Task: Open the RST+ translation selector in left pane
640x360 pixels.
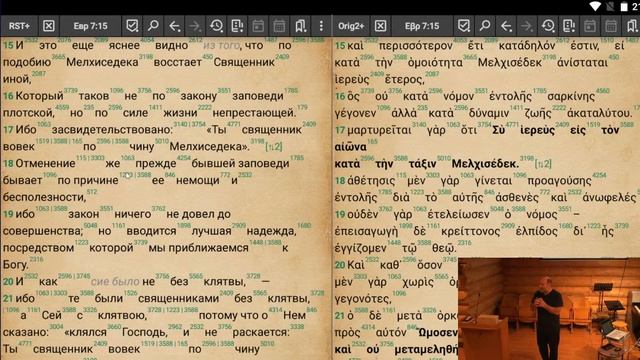Action: point(19,26)
